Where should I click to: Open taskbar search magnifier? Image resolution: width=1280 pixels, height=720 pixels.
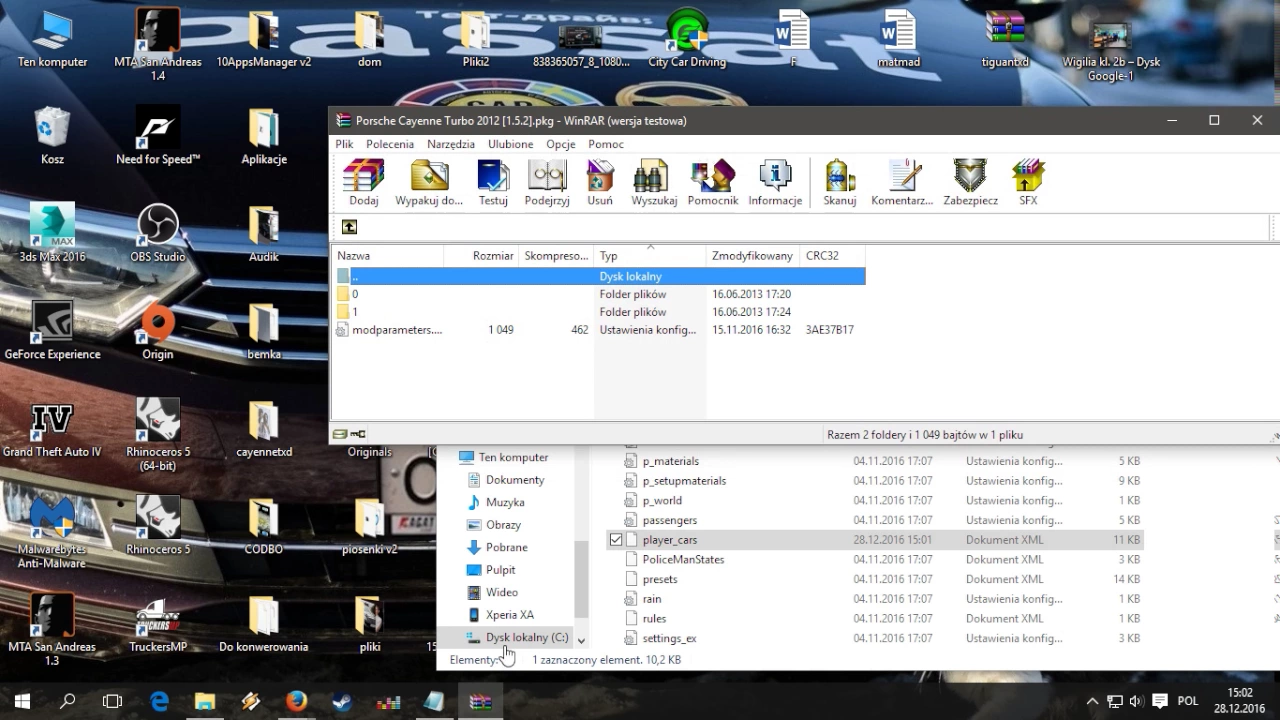click(67, 702)
